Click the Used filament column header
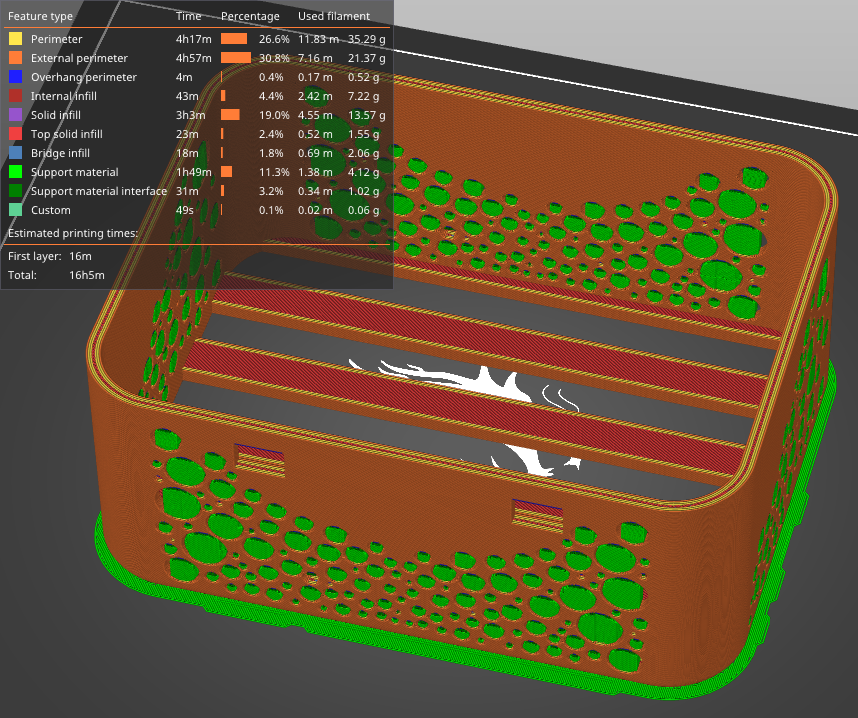 [334, 17]
